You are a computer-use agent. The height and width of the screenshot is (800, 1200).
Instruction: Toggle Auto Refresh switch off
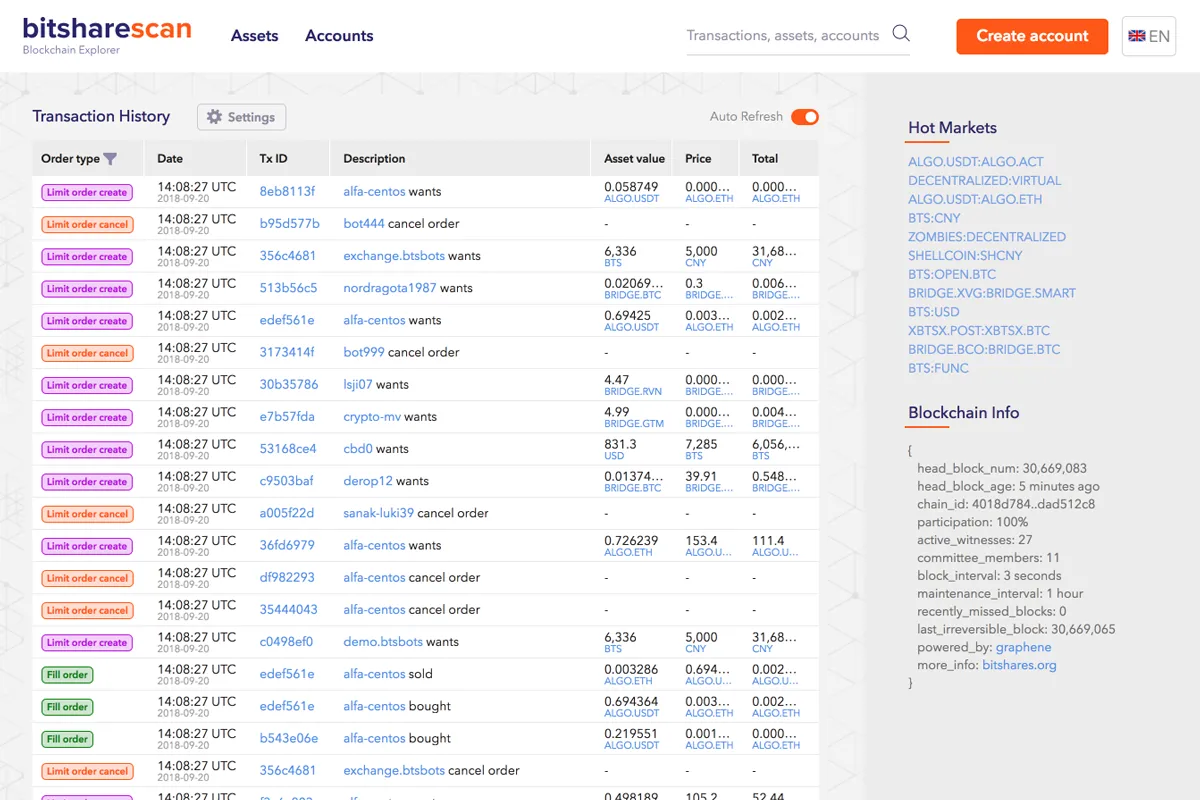pyautogui.click(x=805, y=117)
